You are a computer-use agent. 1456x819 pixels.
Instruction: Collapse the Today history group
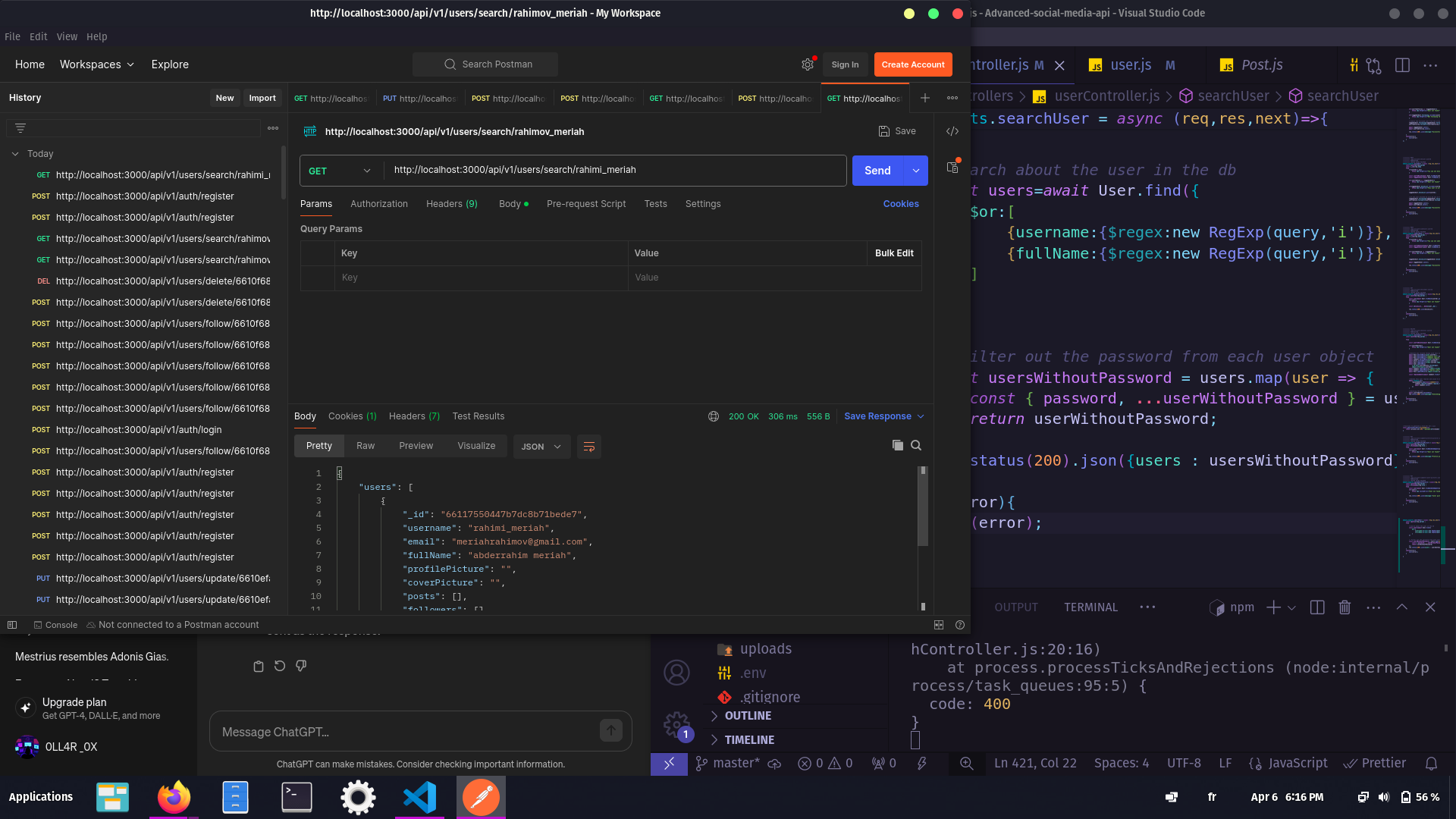15,154
